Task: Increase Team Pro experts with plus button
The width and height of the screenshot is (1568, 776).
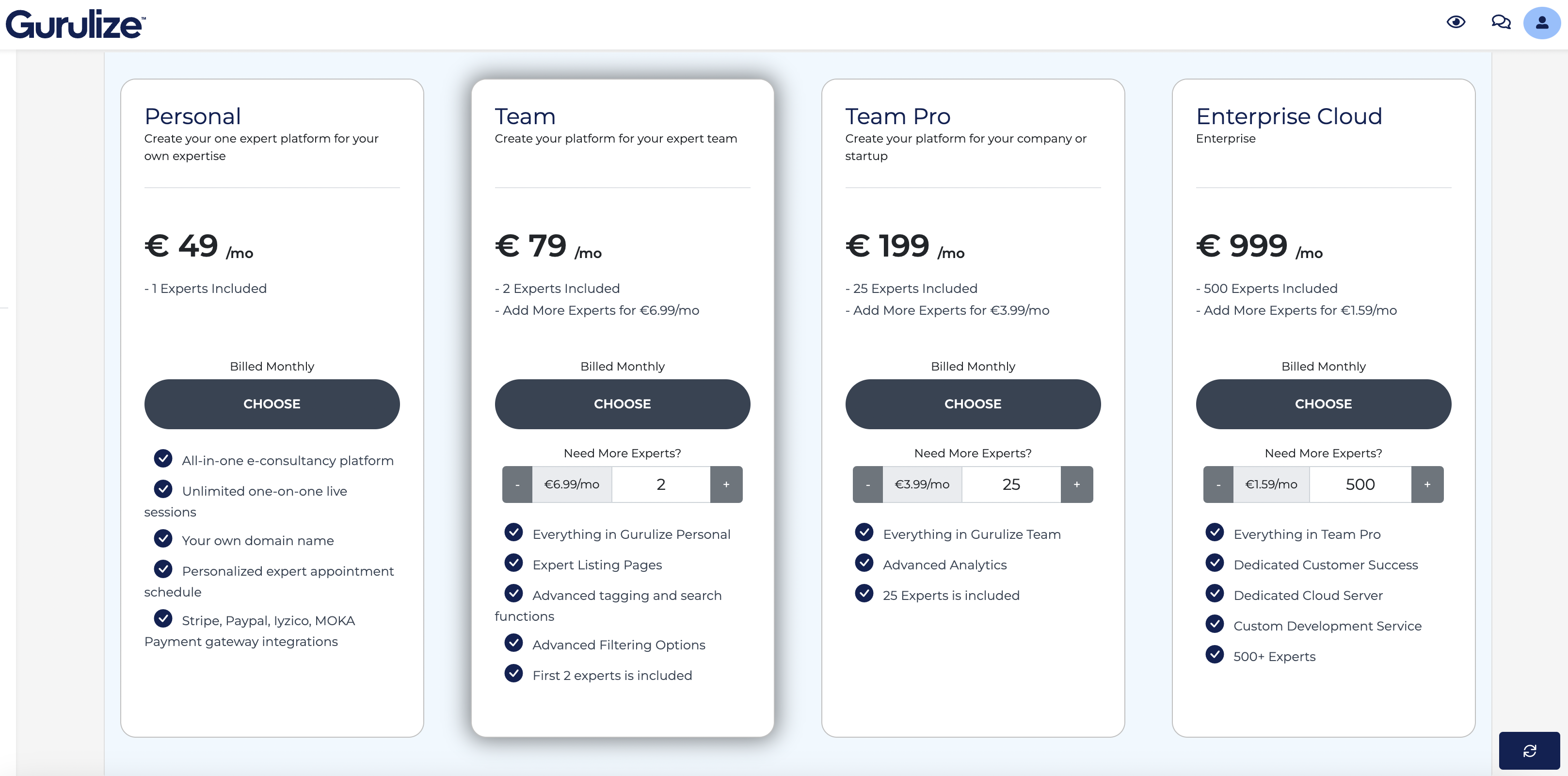Action: click(1077, 485)
